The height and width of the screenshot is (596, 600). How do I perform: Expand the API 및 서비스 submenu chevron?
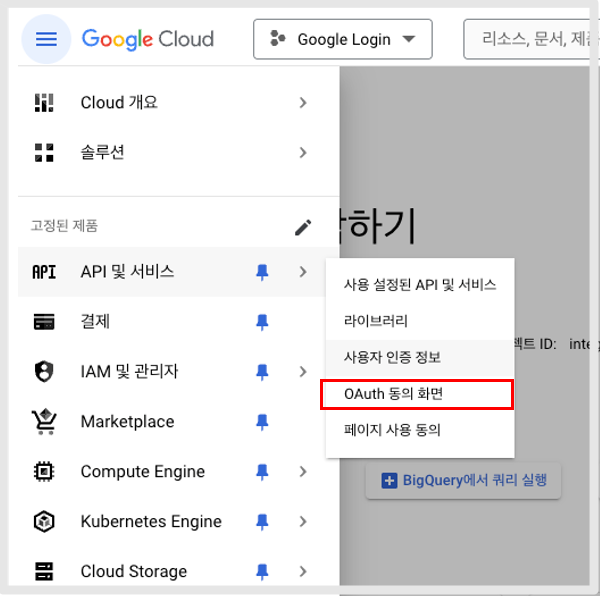pyautogui.click(x=303, y=272)
